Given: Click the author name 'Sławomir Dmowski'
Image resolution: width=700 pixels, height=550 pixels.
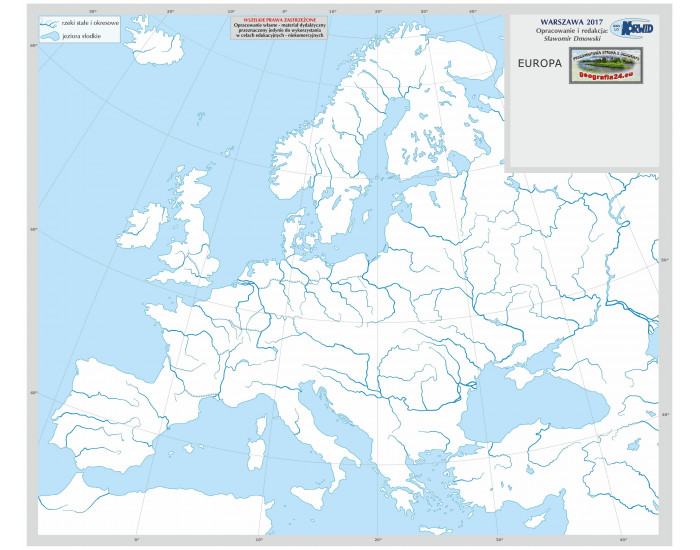Looking at the screenshot, I should [572, 38].
